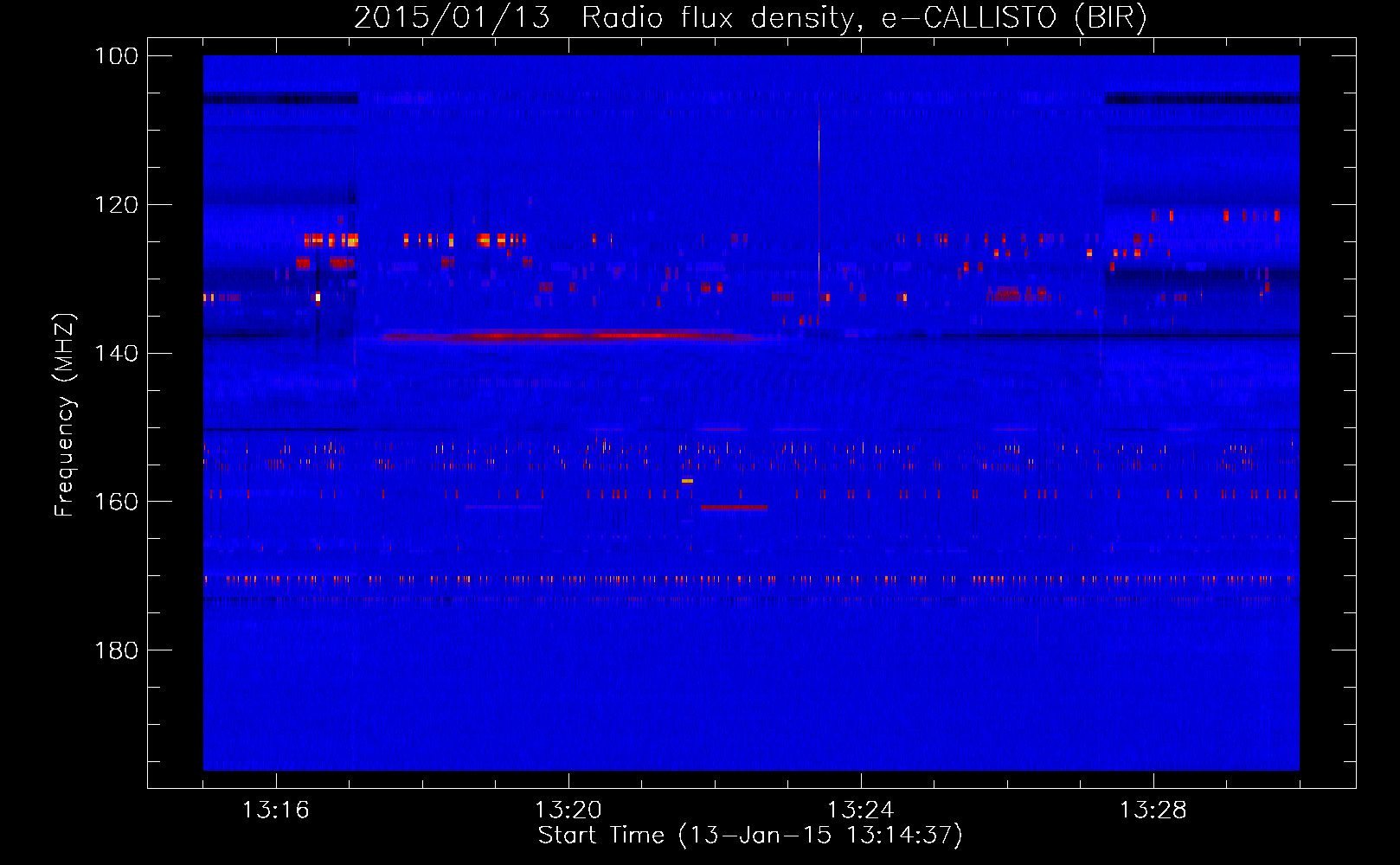Click the small yellow dash near 157 MHz
The height and width of the screenshot is (865, 1400).
point(687,481)
